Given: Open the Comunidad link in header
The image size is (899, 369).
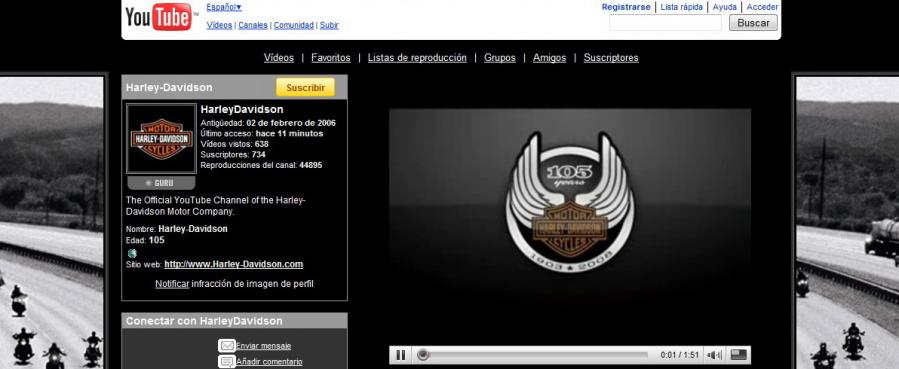Looking at the screenshot, I should (294, 25).
